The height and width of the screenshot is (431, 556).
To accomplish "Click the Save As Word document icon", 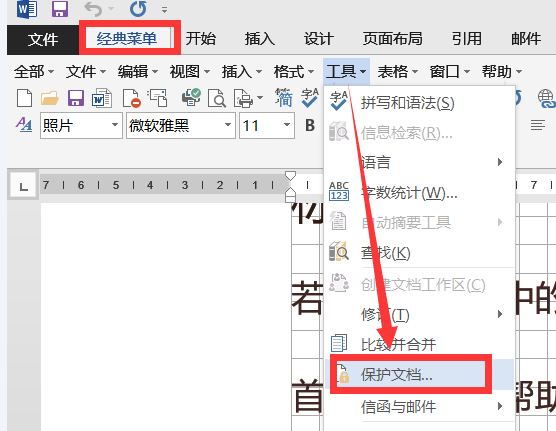I will pos(102,98).
